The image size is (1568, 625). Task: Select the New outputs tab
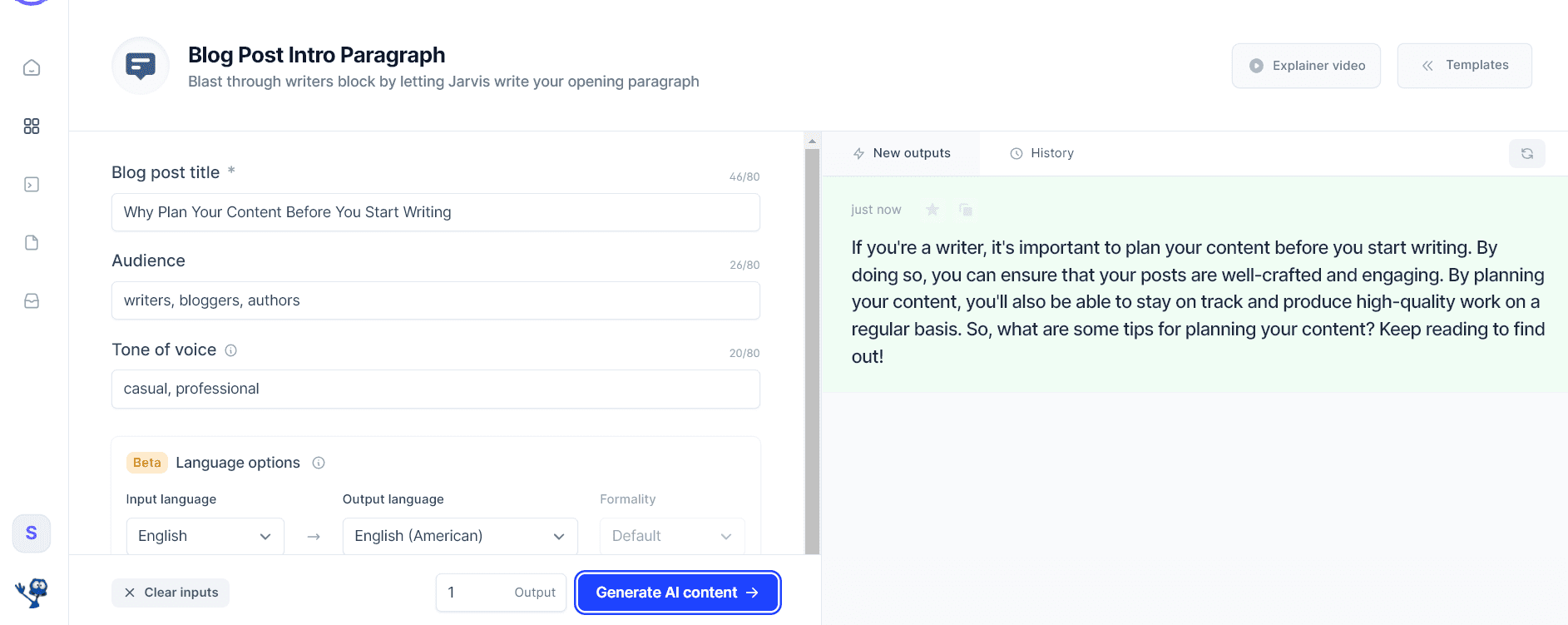[902, 153]
